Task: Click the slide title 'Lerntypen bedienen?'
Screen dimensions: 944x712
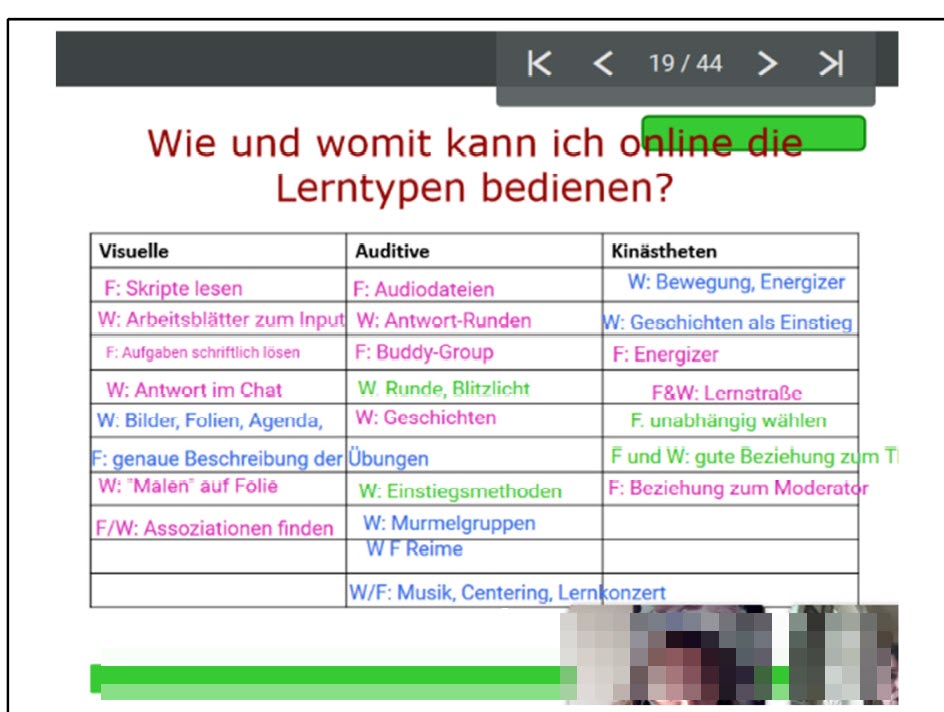Action: (x=474, y=188)
